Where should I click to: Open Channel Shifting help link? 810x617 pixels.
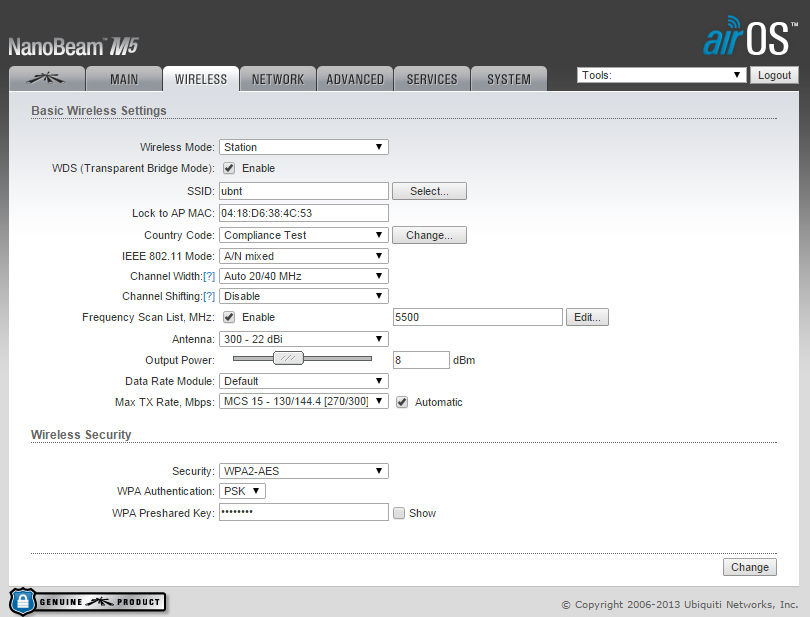pyautogui.click(x=209, y=297)
